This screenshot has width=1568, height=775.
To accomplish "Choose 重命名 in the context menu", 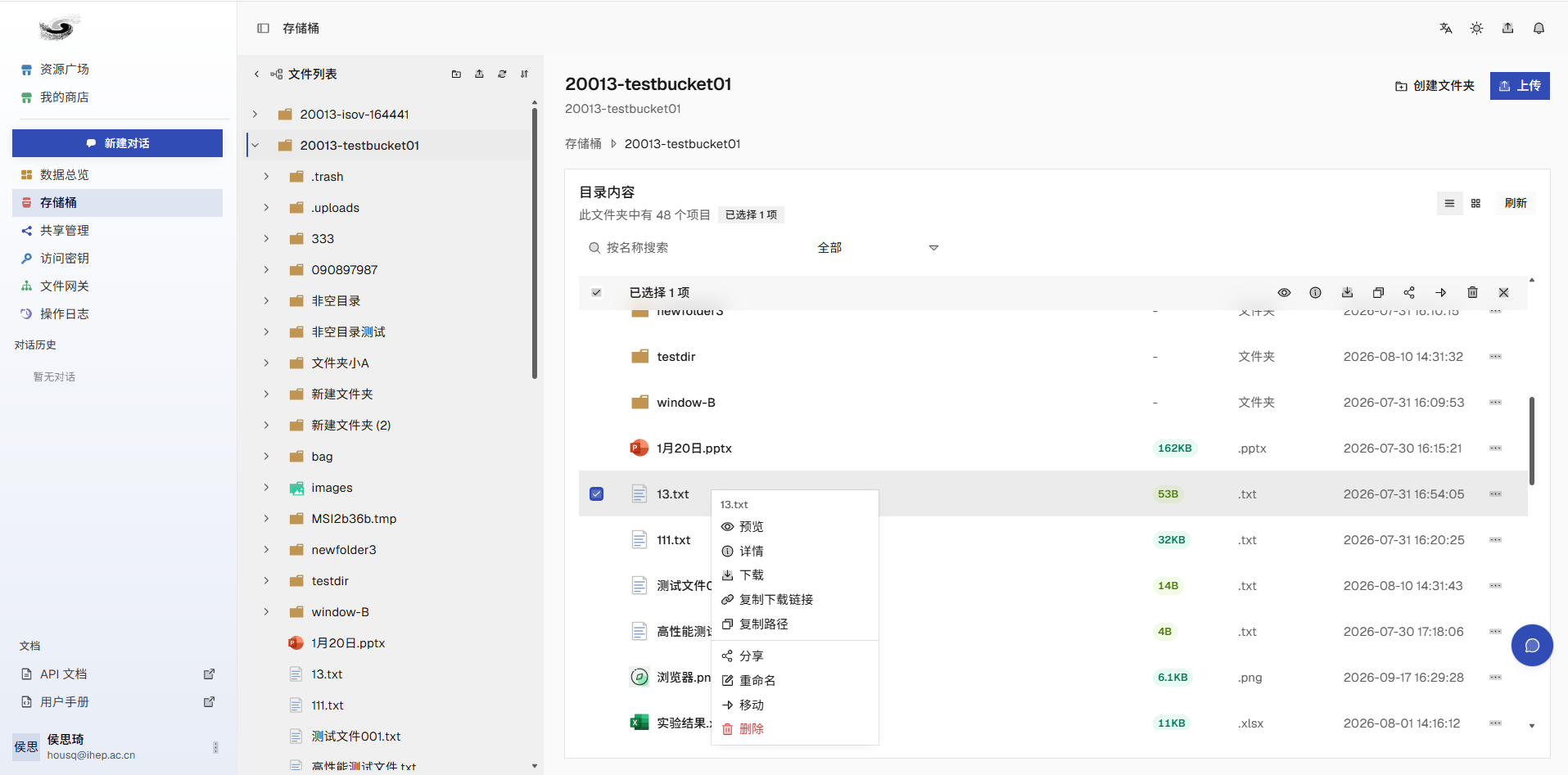I will pyautogui.click(x=794, y=680).
